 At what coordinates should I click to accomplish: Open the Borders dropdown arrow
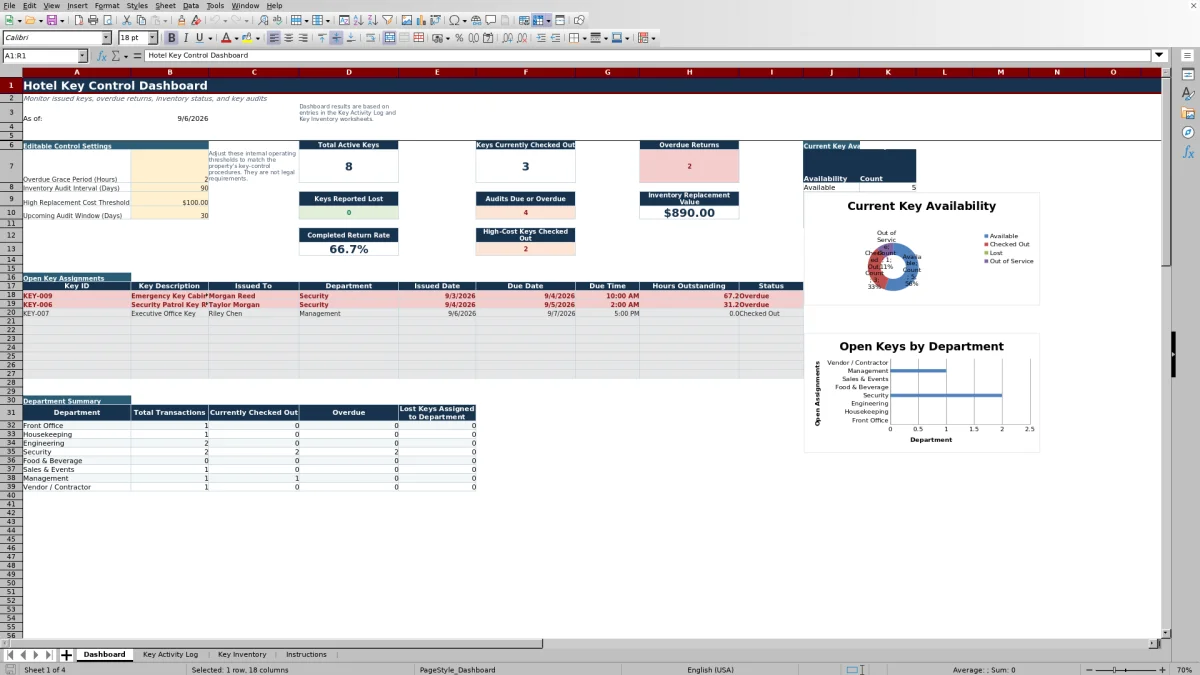584,38
